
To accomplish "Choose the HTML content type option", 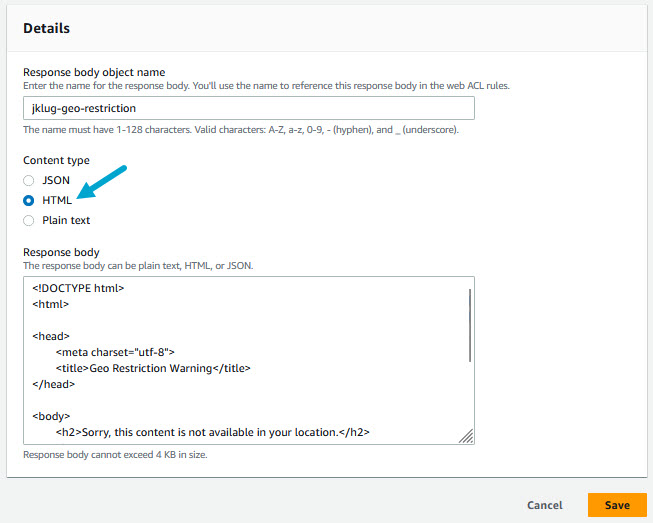I will [x=29, y=200].
